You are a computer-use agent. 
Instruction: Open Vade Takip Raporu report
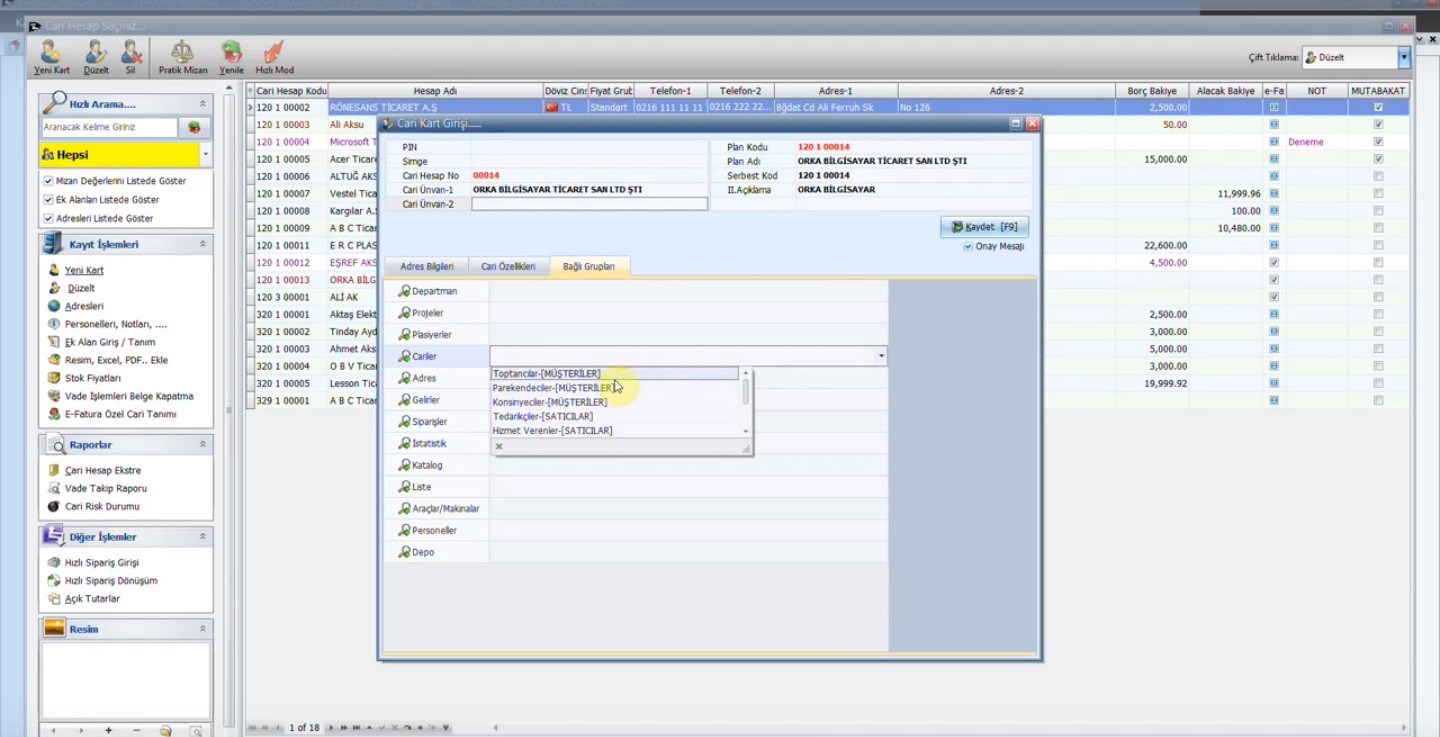point(105,488)
